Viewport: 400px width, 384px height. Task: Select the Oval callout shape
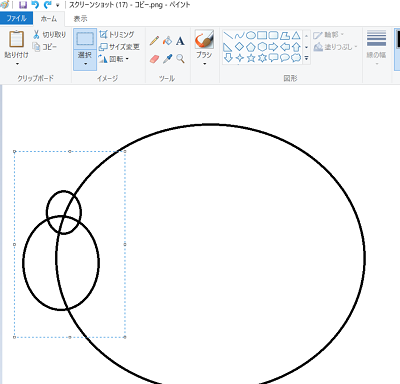(285, 58)
